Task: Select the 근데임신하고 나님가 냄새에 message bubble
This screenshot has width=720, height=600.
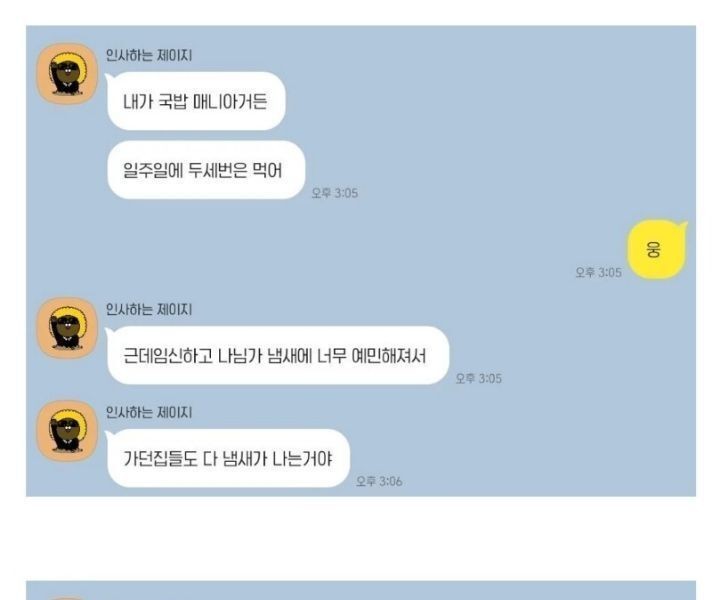Action: 278,355
